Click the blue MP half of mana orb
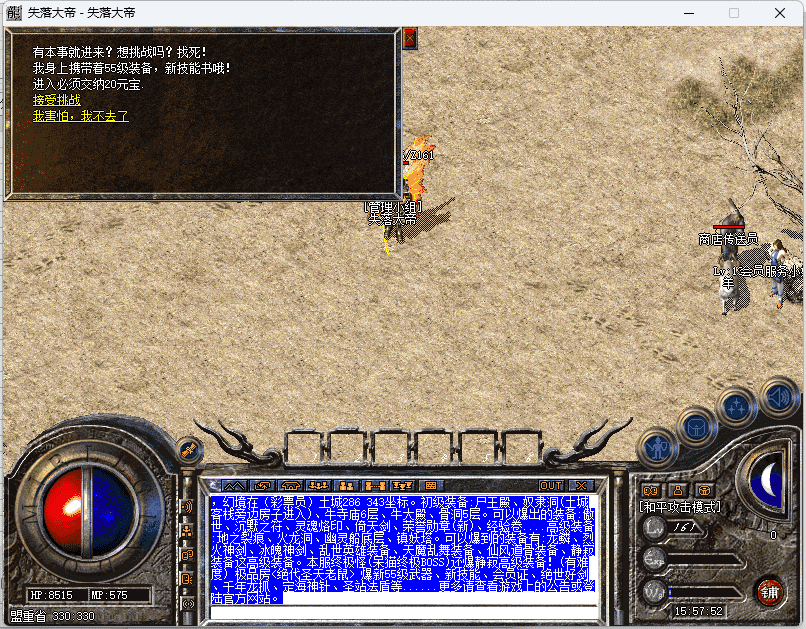Viewport: 806px width, 629px height. (x=113, y=513)
